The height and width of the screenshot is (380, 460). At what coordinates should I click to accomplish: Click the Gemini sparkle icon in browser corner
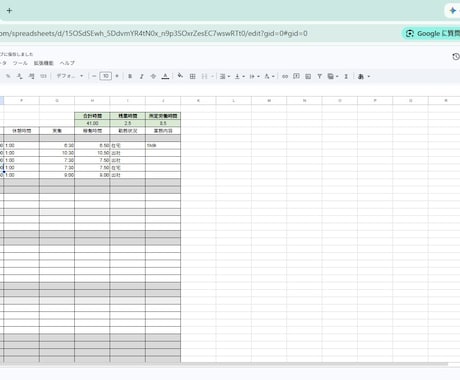pyautogui.click(x=453, y=11)
